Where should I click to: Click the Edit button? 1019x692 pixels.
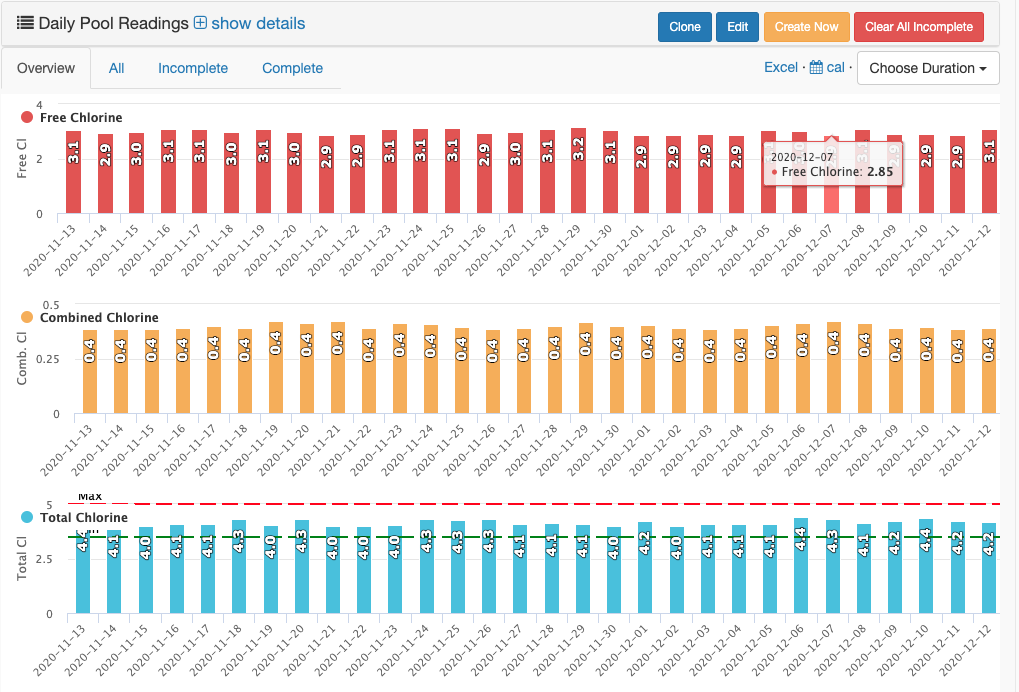[x=737, y=27]
